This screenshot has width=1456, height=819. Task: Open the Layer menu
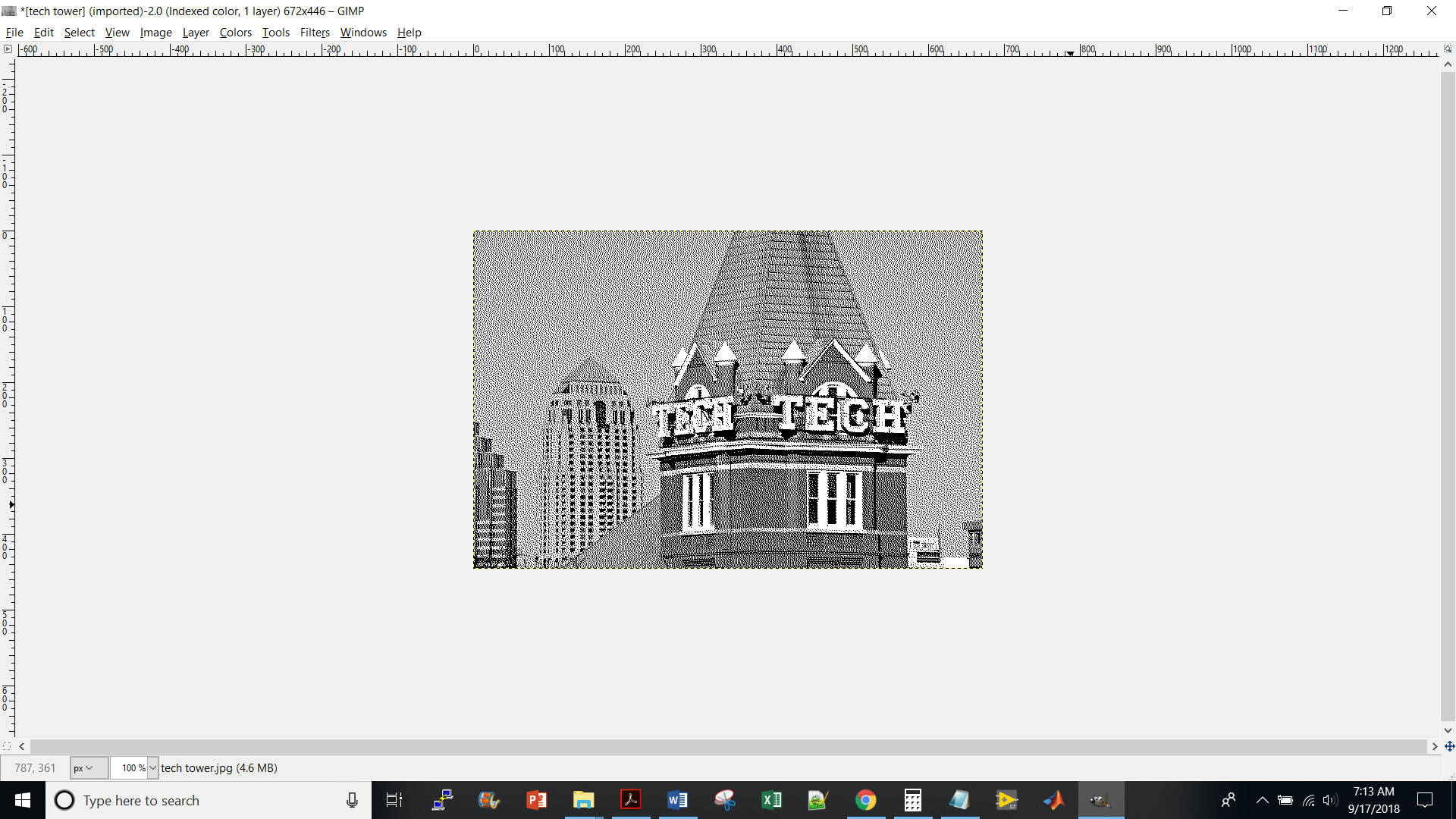tap(196, 33)
